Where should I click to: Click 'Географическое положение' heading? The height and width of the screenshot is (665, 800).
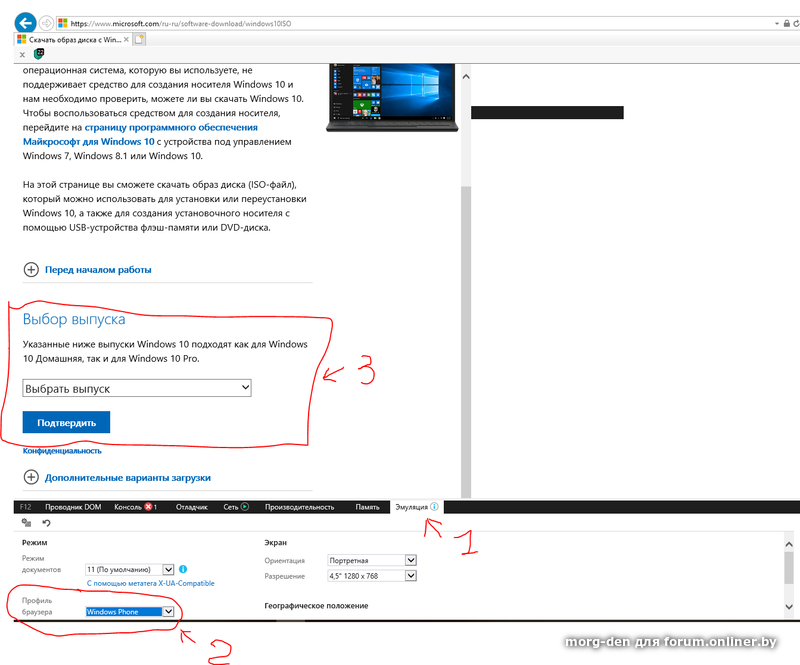click(x=316, y=606)
